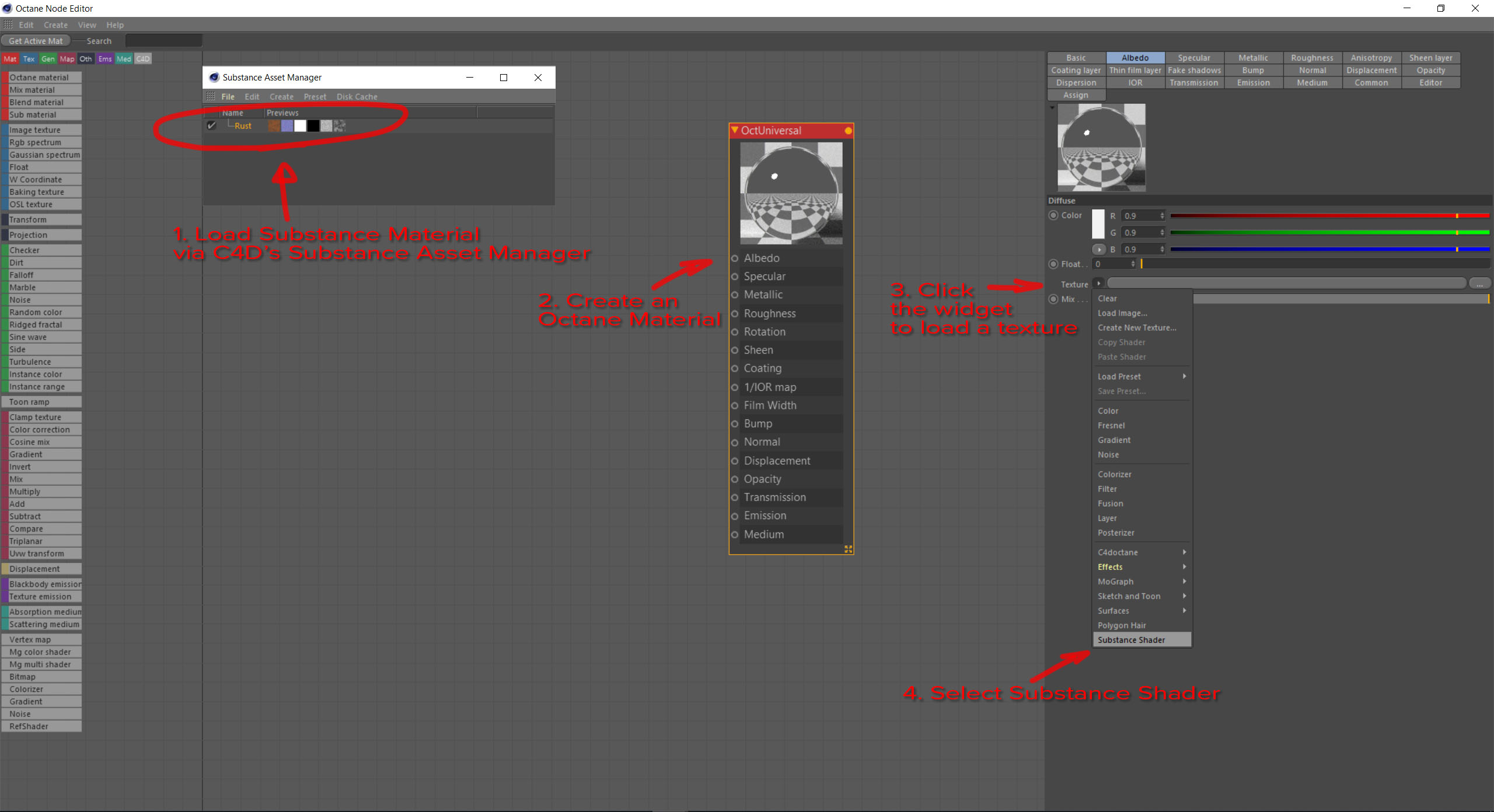Switch to the Specular tab

tap(1193, 58)
